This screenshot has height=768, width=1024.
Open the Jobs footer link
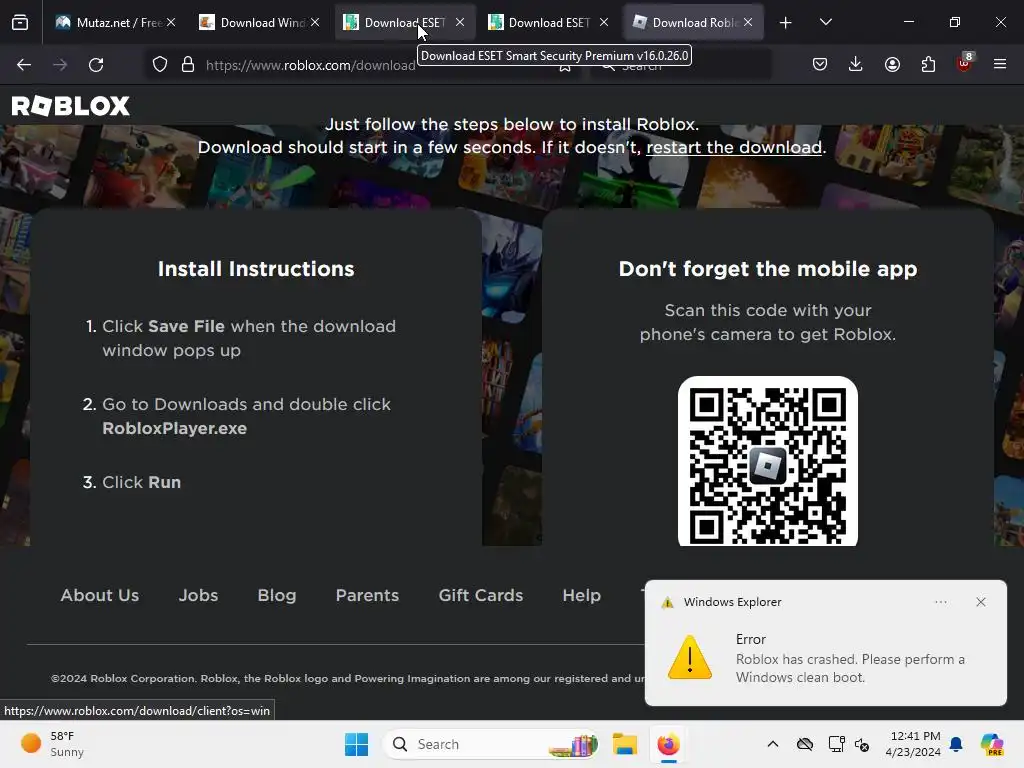199,596
